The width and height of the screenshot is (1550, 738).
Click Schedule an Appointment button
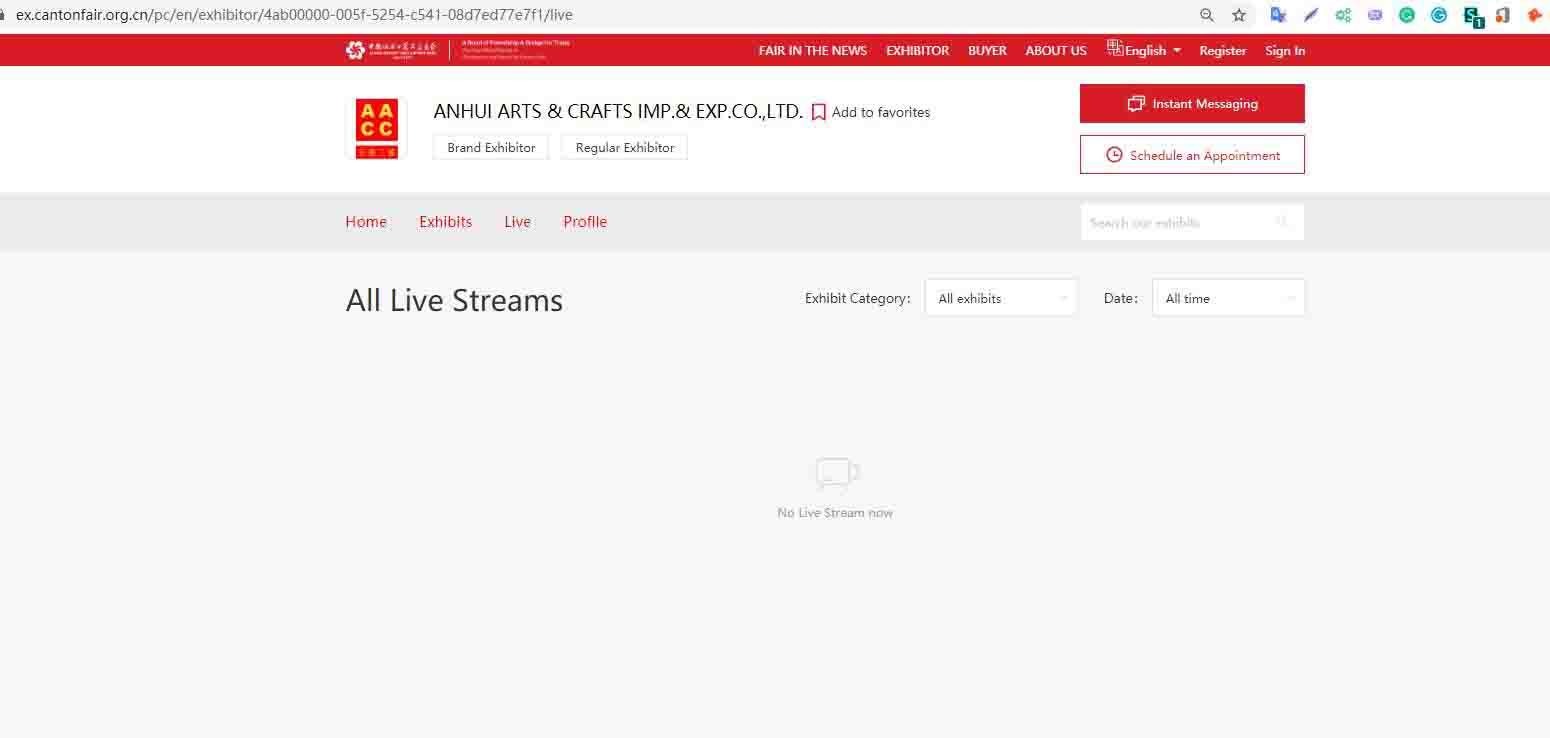pos(1192,155)
